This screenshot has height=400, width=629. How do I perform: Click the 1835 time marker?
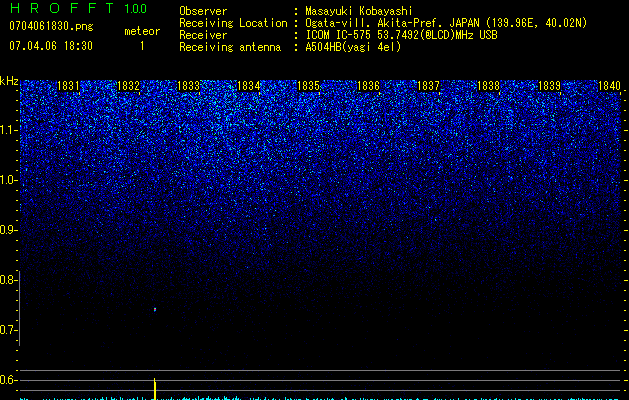point(308,86)
